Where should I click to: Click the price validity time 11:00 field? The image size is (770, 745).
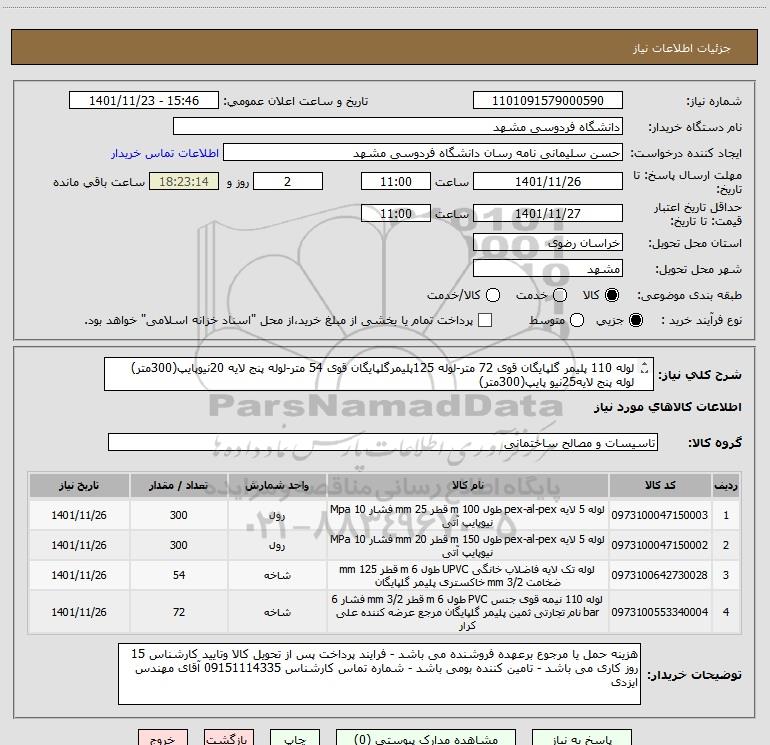pyautogui.click(x=396, y=213)
